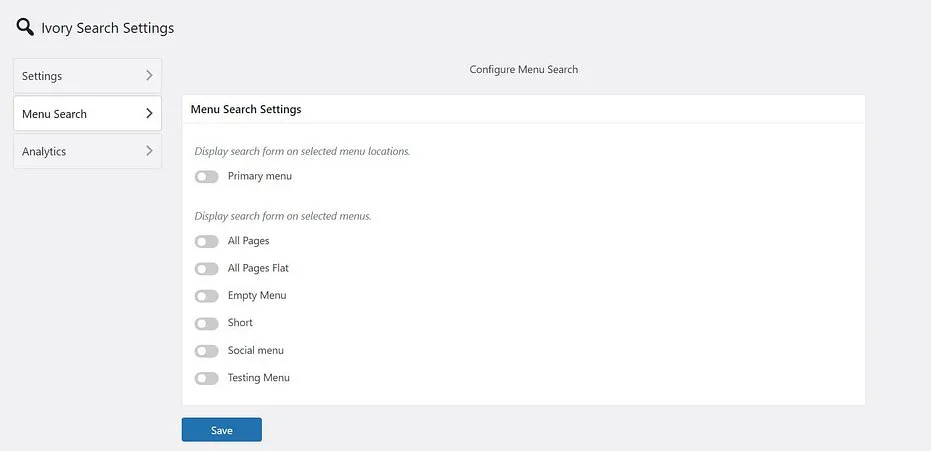Enable the Primary menu toggle switch
Viewport: 931px width, 451px height.
point(206,177)
